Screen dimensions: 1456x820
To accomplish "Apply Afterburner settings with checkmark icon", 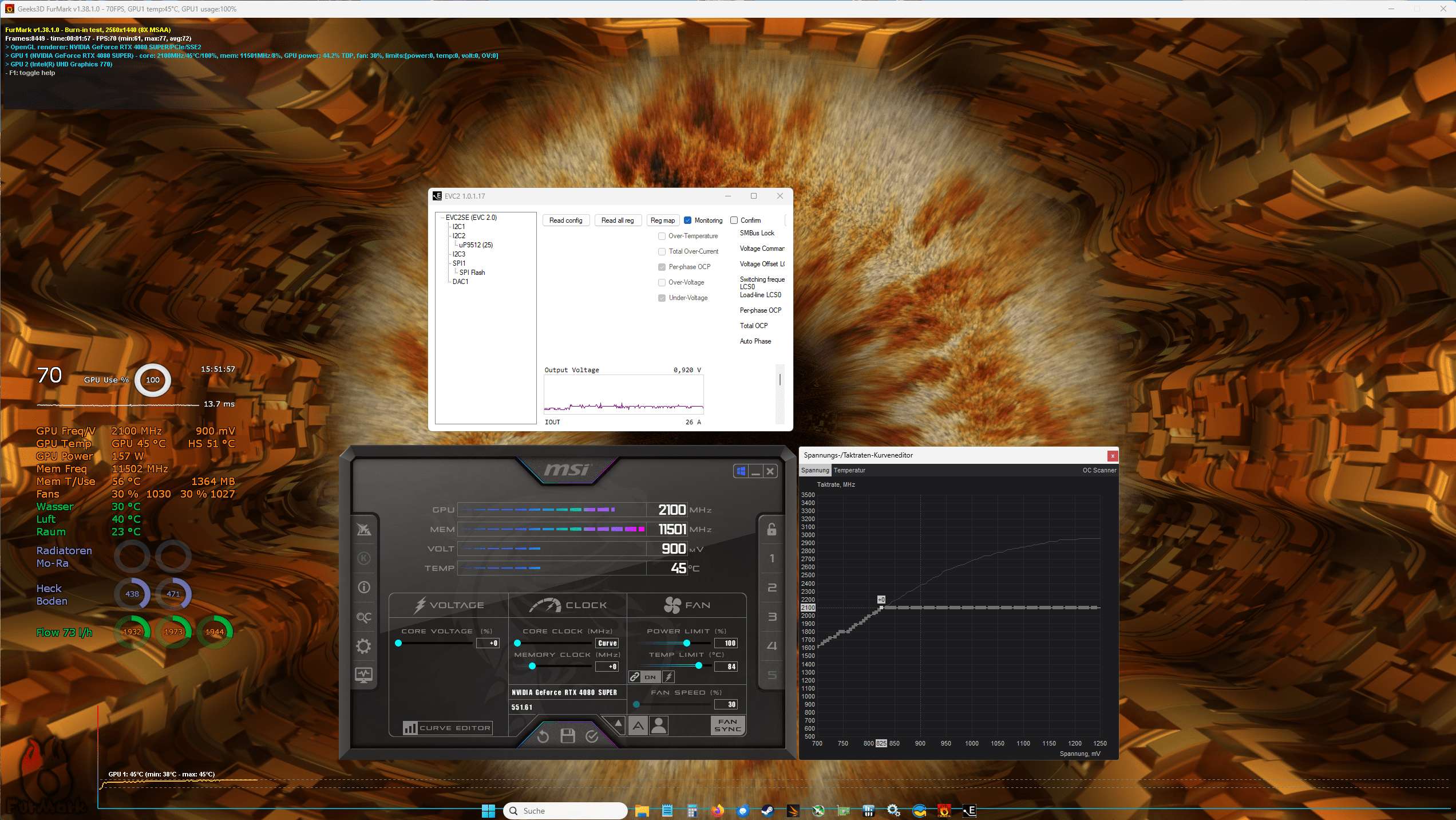I will 592,736.
